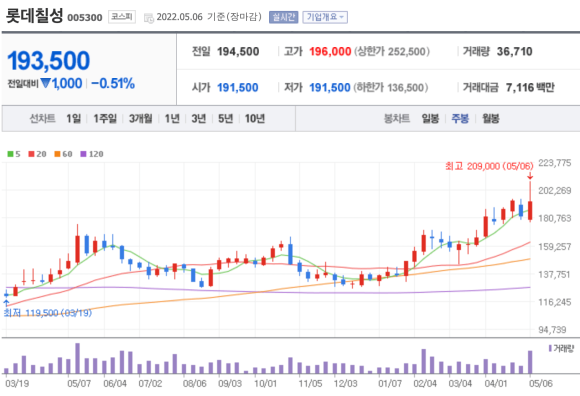Click the lower limit 136,500 text
The width and height of the screenshot is (580, 396).
coord(391,88)
